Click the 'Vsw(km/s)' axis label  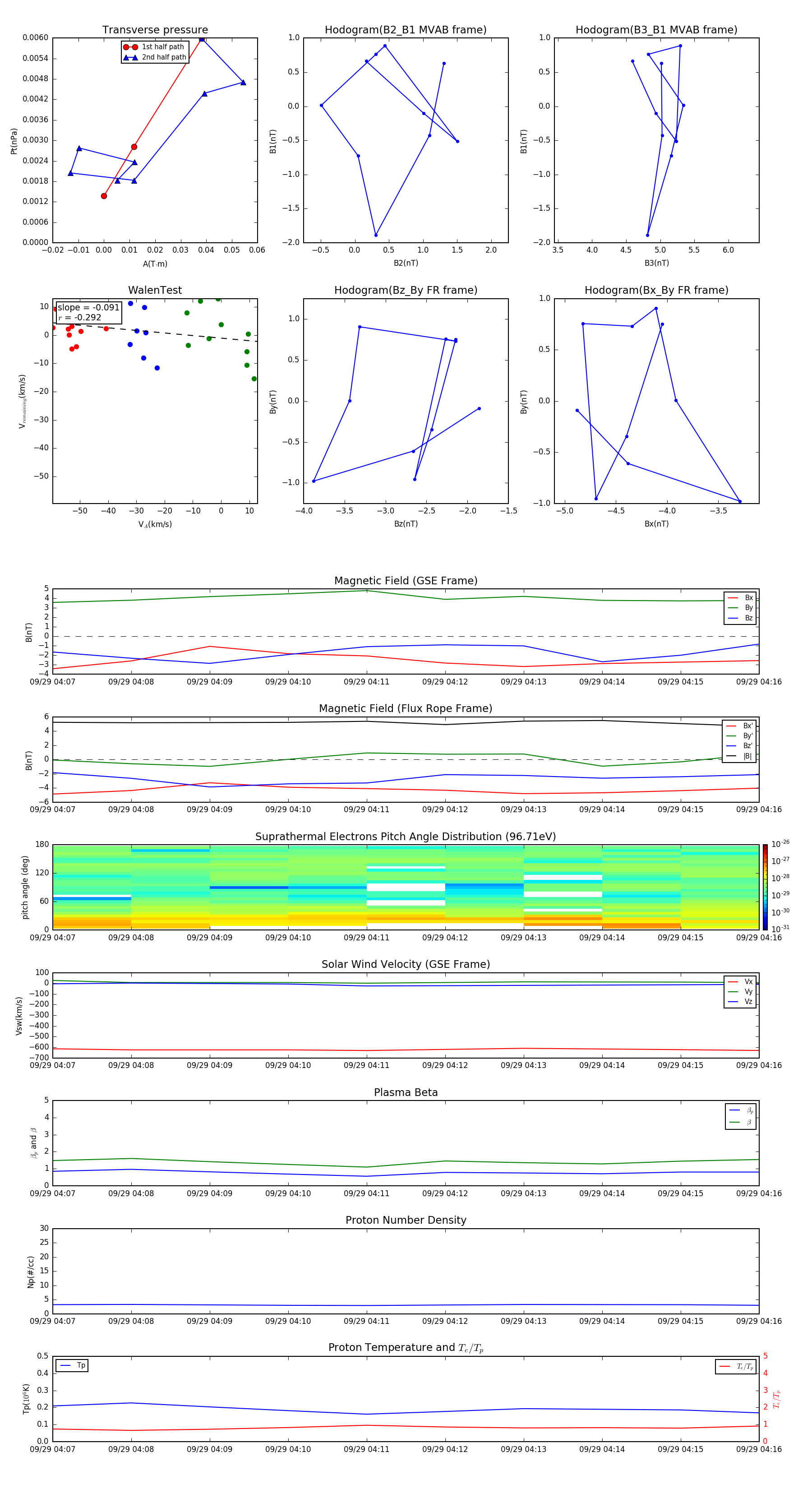pyautogui.click(x=18, y=1015)
